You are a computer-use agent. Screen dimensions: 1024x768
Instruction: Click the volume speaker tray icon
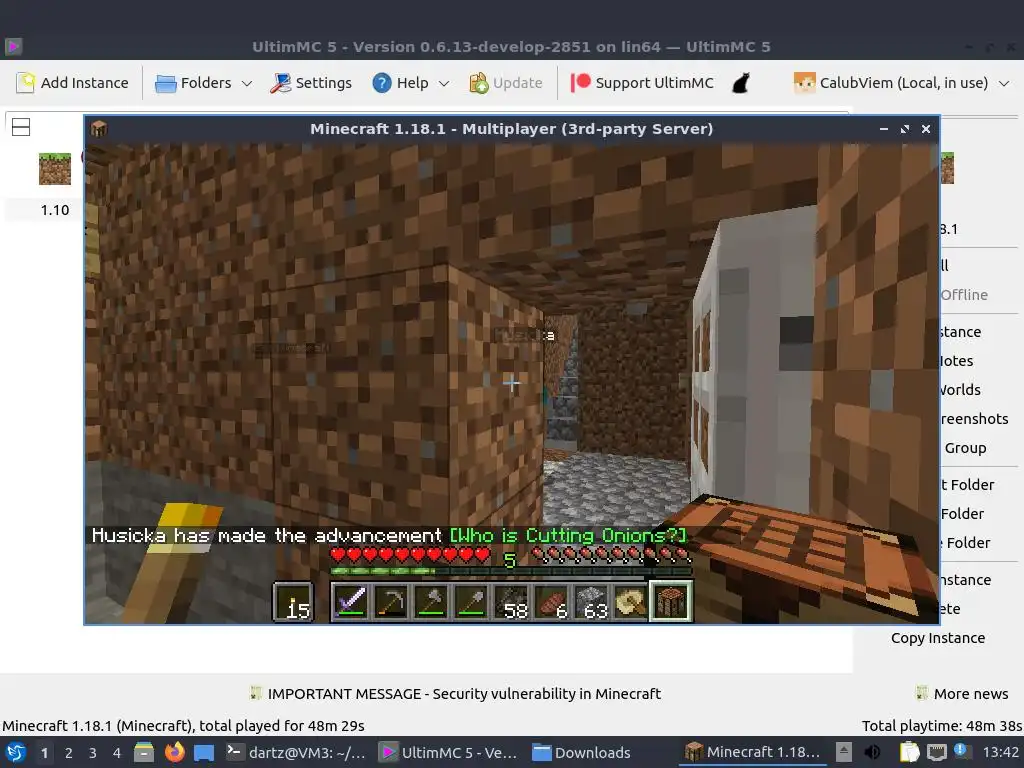(872, 752)
